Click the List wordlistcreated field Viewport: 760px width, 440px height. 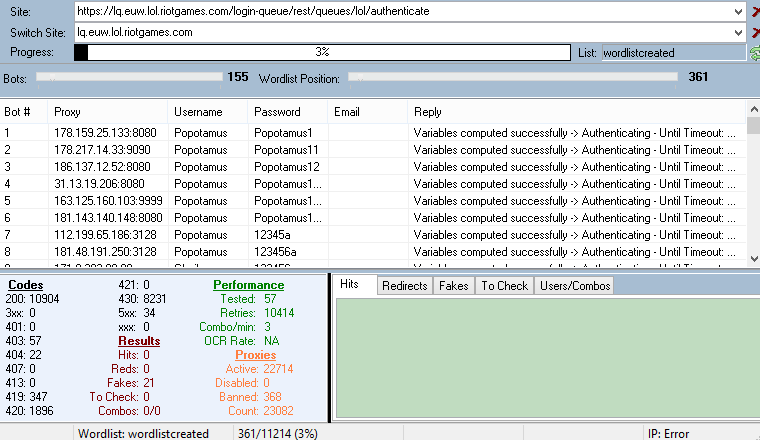click(x=673, y=53)
